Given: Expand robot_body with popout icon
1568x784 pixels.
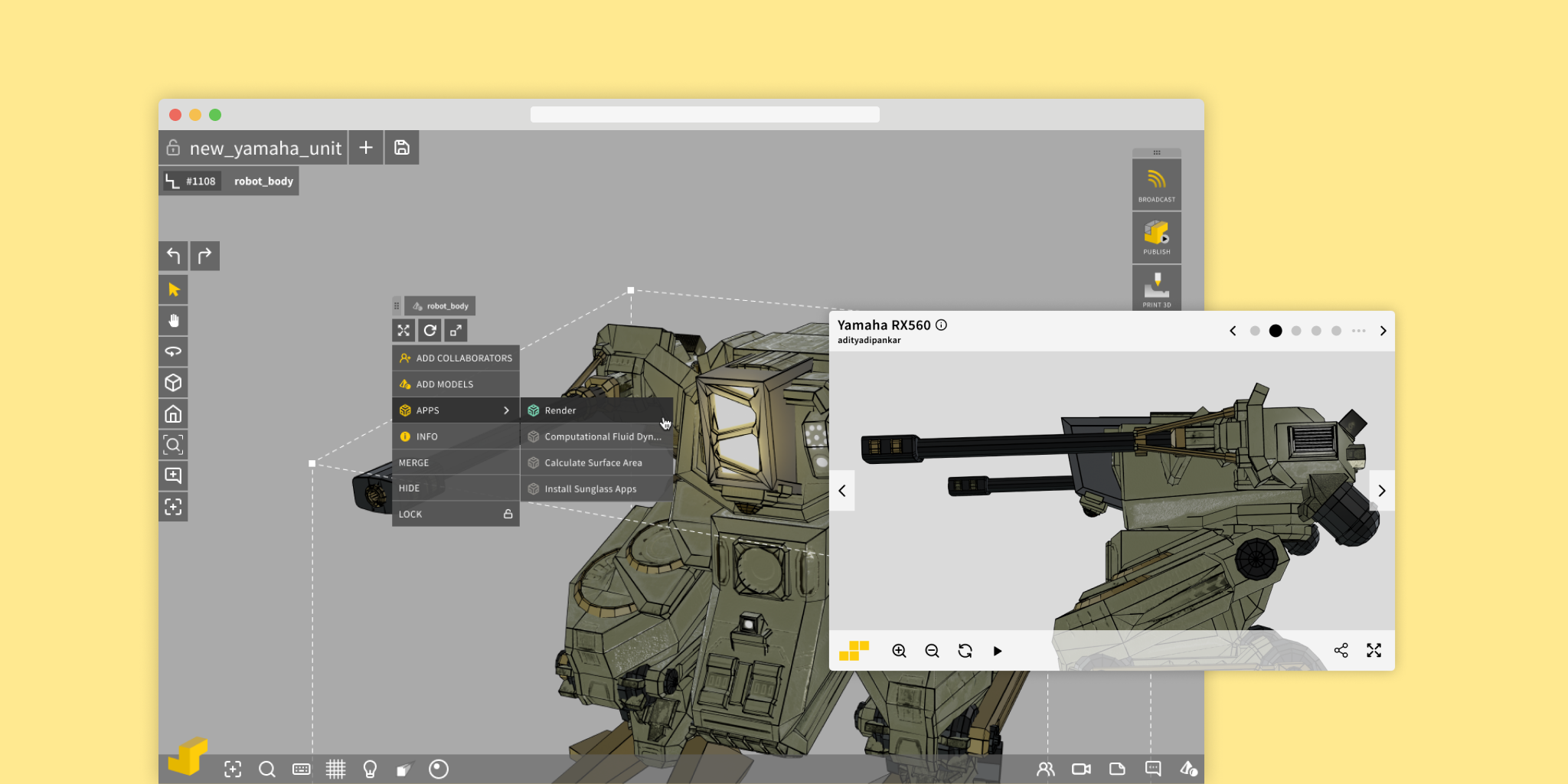Looking at the screenshot, I should pyautogui.click(x=456, y=331).
